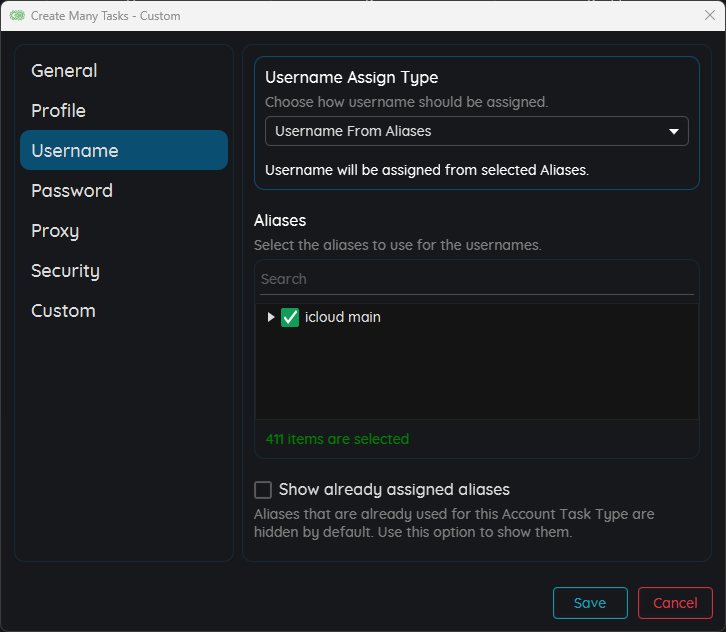Uncheck the icloud main alias checkbox
The height and width of the screenshot is (632, 726).
(x=290, y=317)
